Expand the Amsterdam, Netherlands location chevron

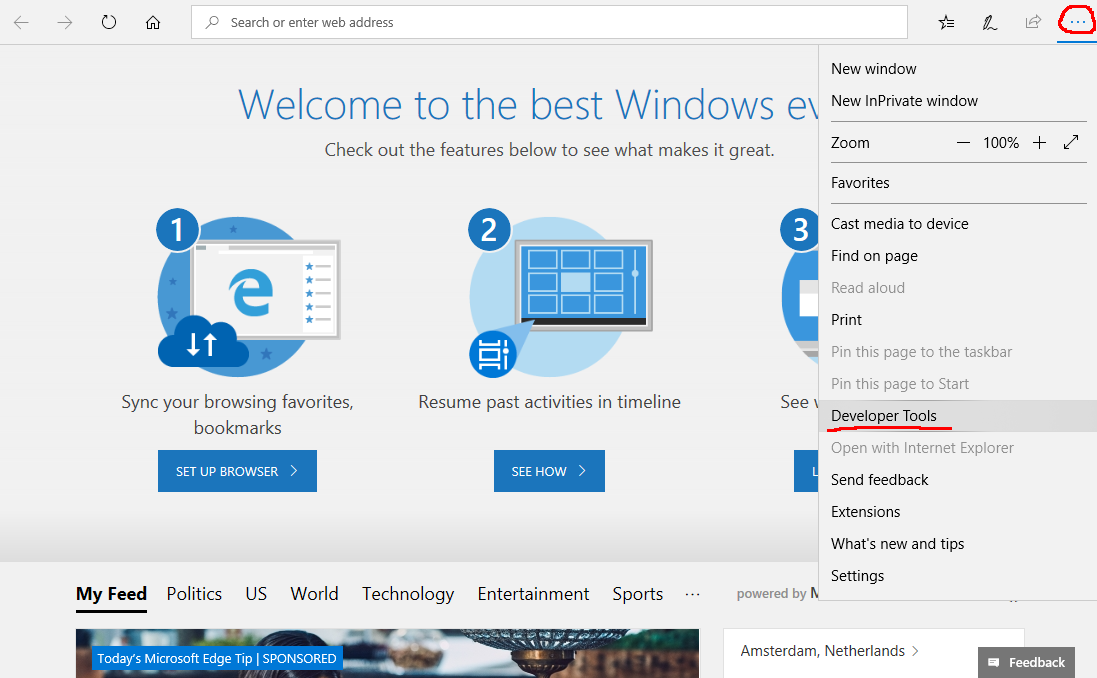point(914,651)
